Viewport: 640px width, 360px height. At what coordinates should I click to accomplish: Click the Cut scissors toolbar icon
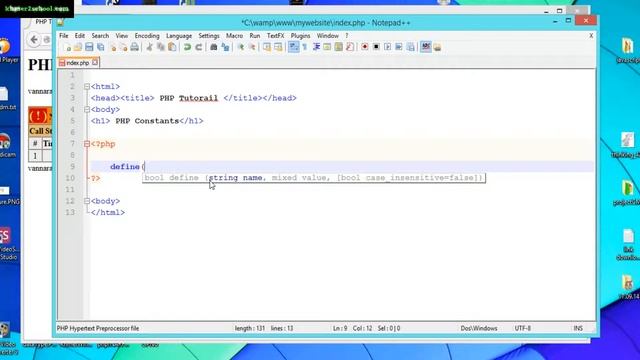point(149,47)
